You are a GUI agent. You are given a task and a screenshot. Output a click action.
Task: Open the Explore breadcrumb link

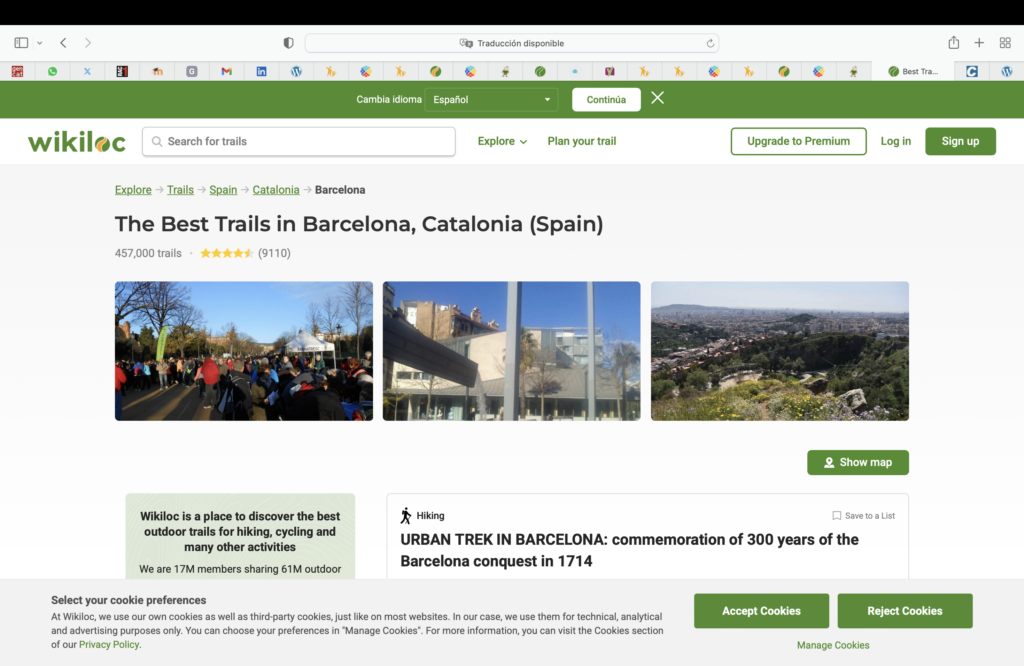pyautogui.click(x=133, y=190)
